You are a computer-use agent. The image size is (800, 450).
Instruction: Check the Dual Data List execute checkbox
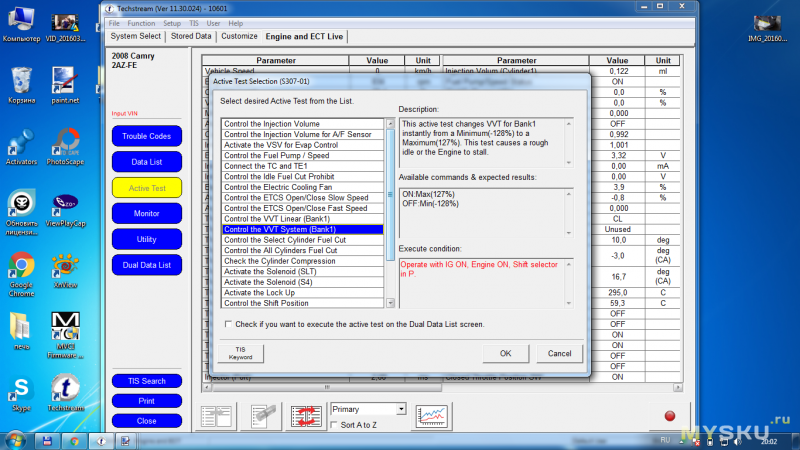coord(228,324)
